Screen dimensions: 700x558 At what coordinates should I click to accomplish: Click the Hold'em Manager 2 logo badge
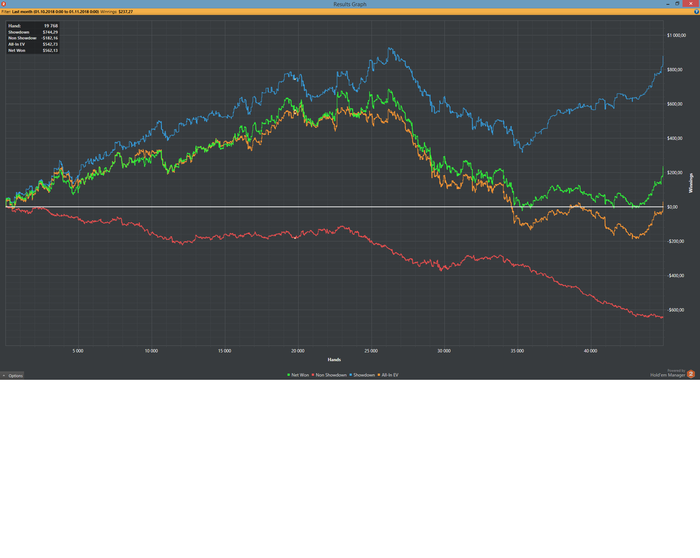(691, 374)
